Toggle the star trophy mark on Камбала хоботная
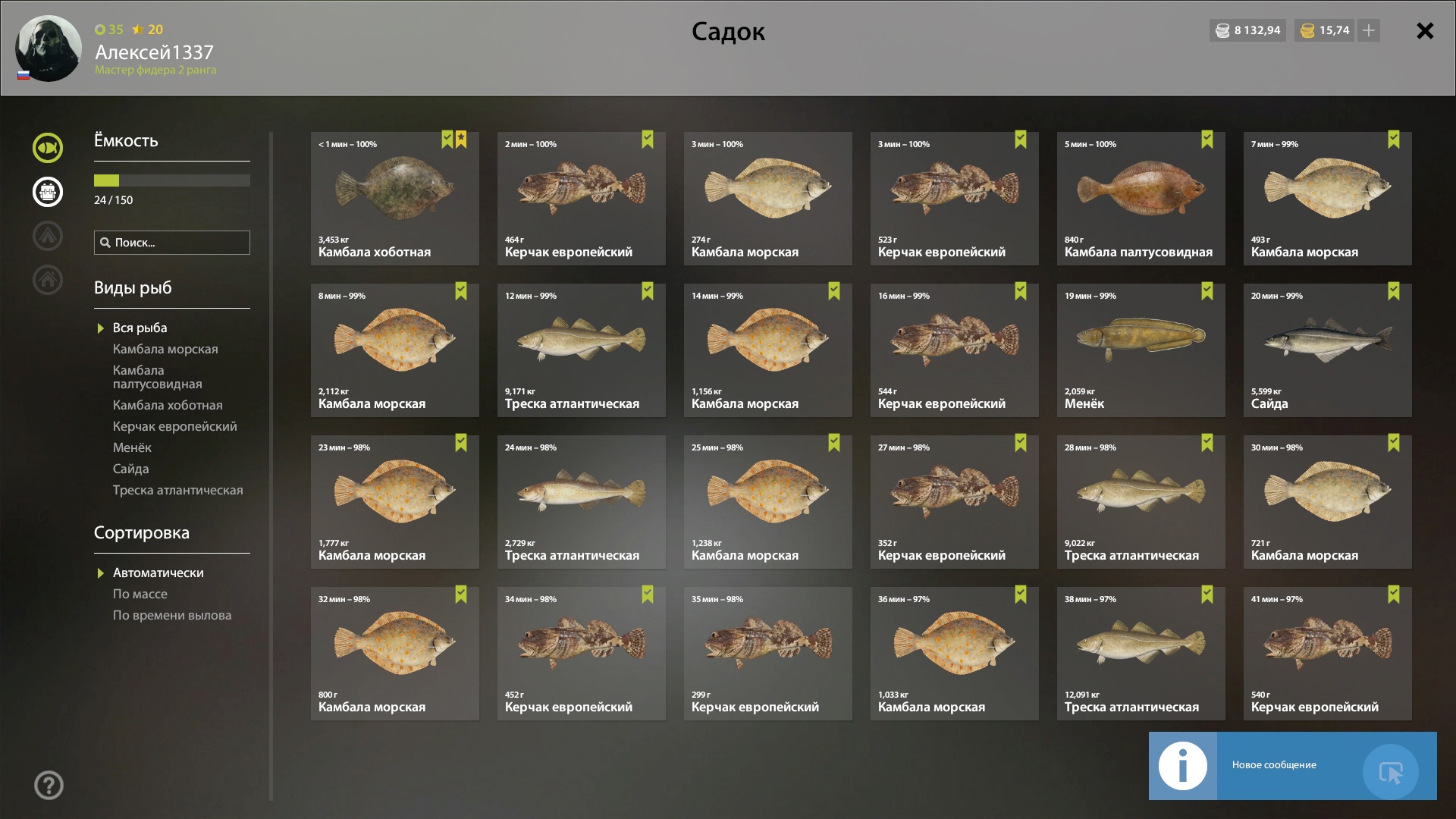Viewport: 1456px width, 819px height. click(461, 140)
